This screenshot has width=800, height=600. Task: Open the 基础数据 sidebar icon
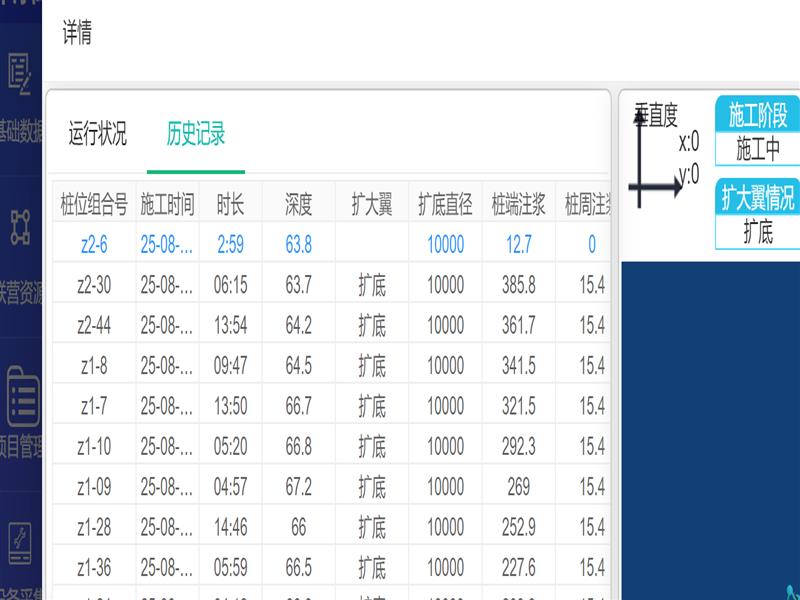point(20,71)
